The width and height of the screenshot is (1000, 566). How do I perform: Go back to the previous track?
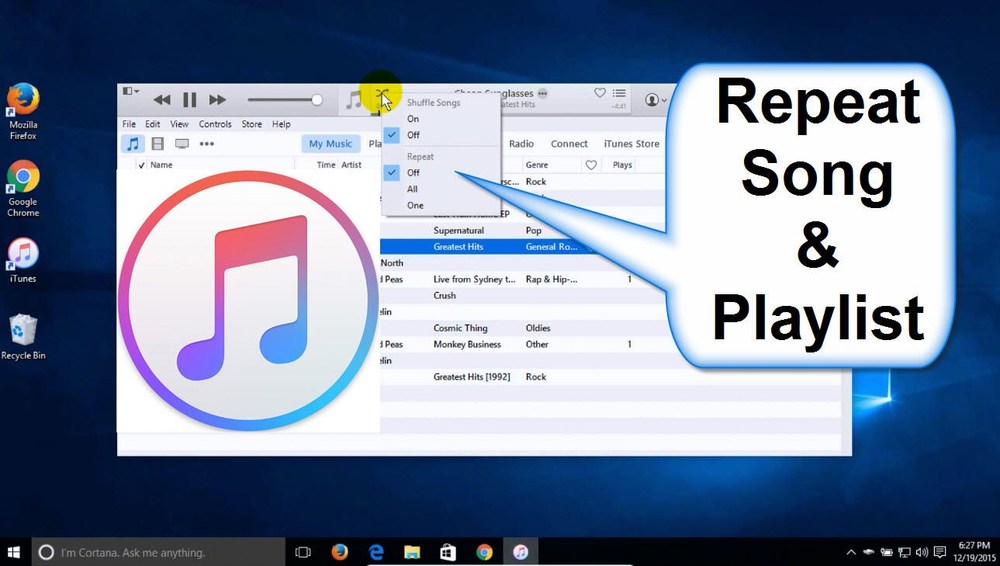tap(161, 100)
